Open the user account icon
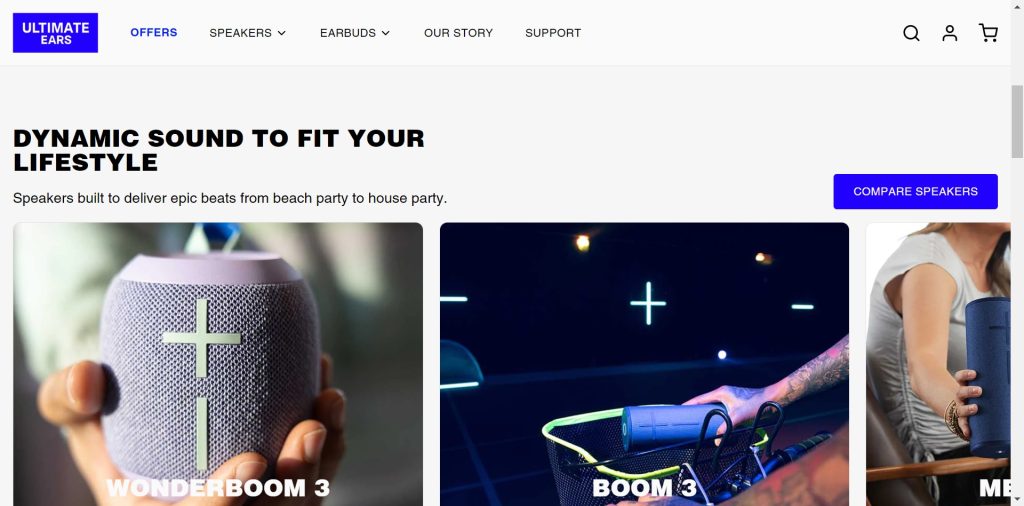 click(x=950, y=33)
